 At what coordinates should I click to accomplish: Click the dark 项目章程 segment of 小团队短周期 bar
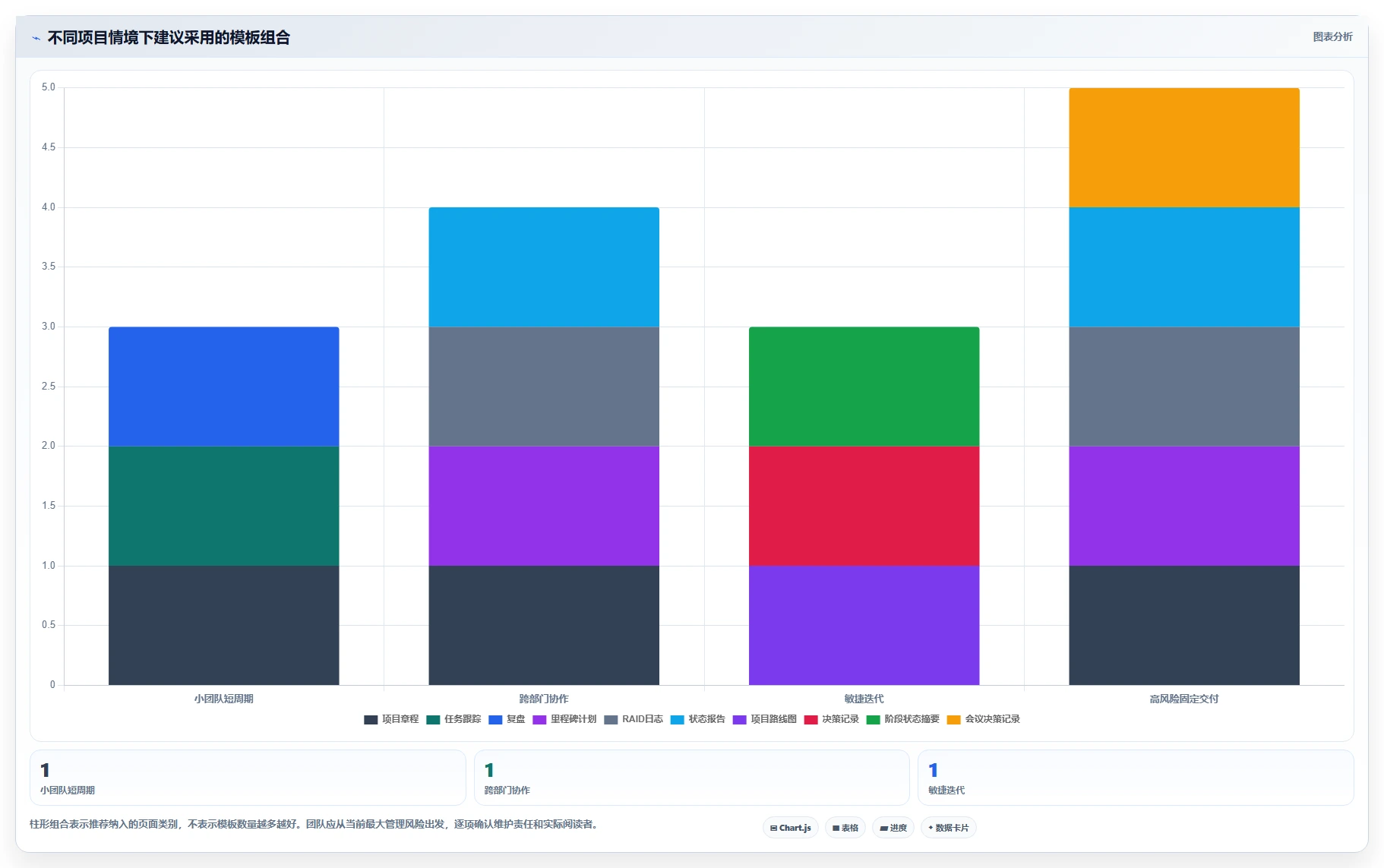coord(224,625)
